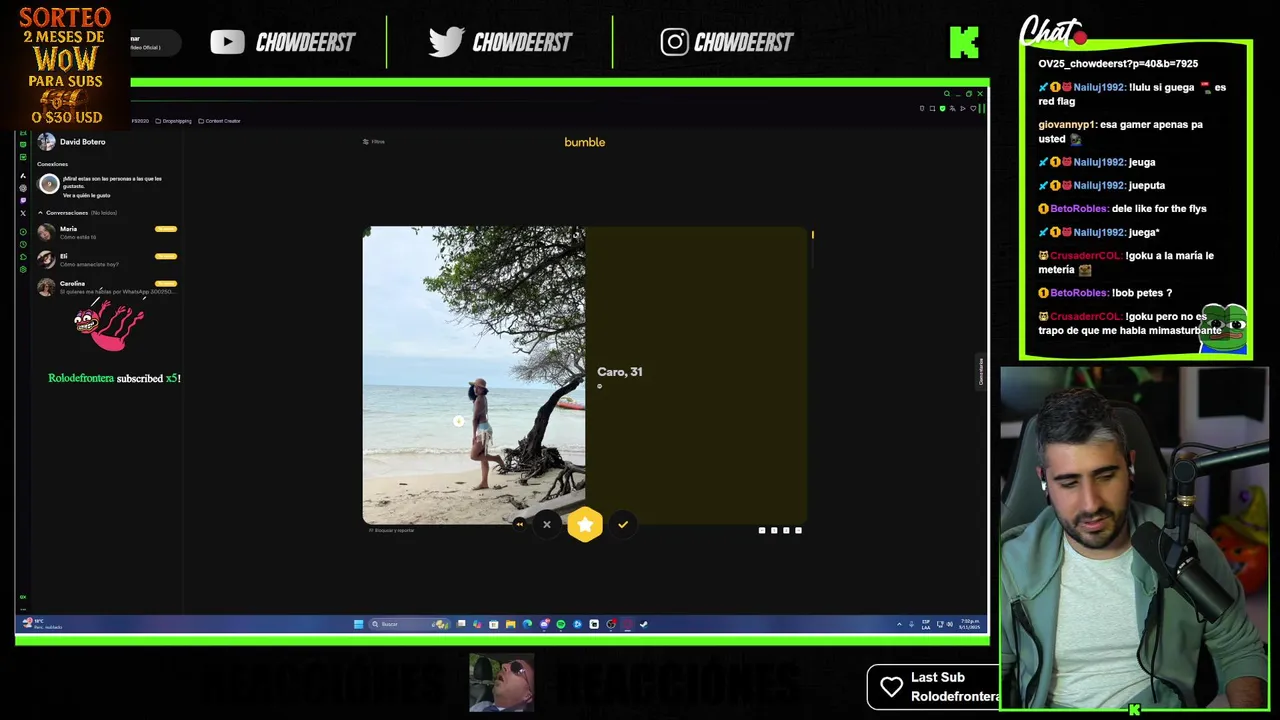1280x720 pixels.
Task: Click the Last Sub heart icon
Action: pos(891,686)
